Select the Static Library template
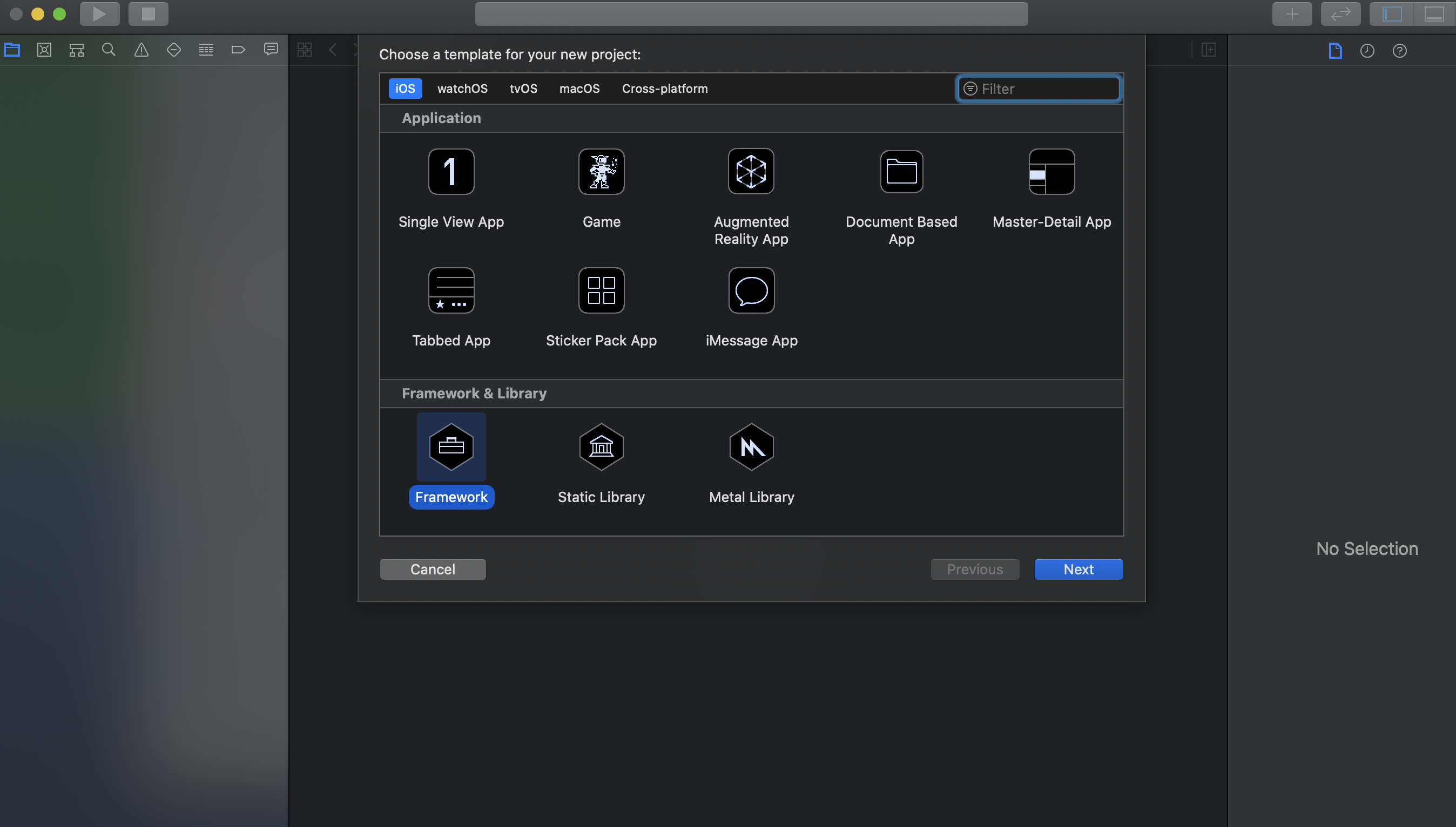Viewport: 1456px width, 827px height. 601,447
